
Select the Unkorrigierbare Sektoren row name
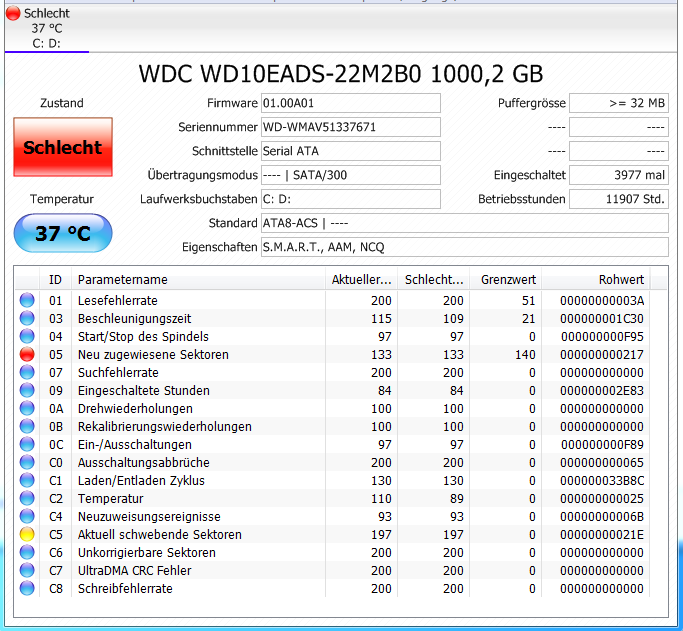point(146,552)
